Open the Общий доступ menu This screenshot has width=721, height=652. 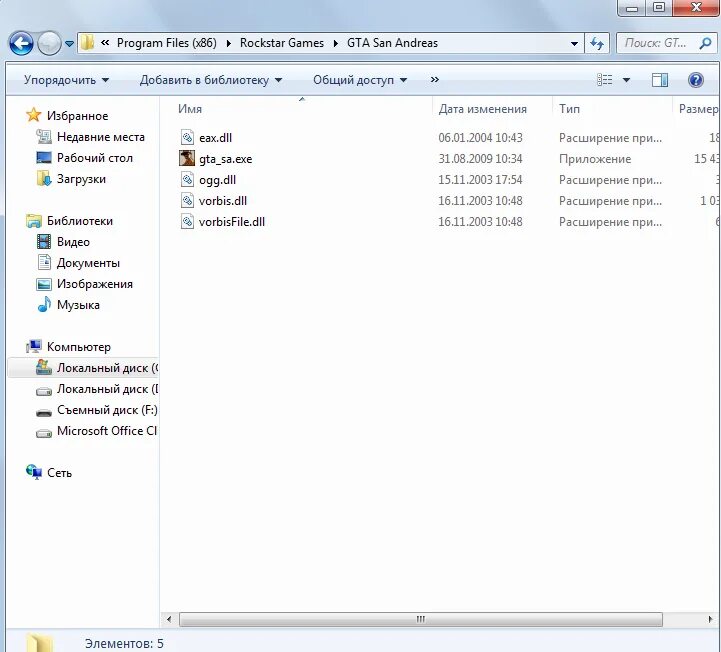click(x=360, y=80)
